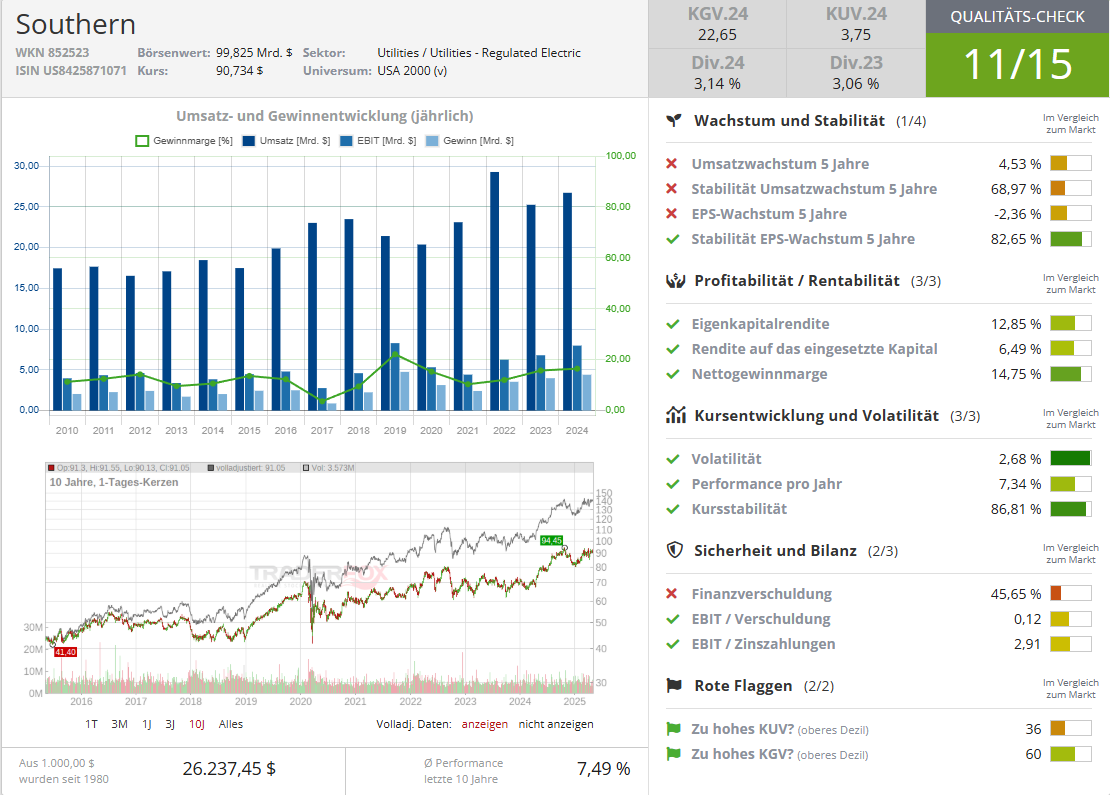Click the green check next to Performance pro Jahr

coord(673,484)
